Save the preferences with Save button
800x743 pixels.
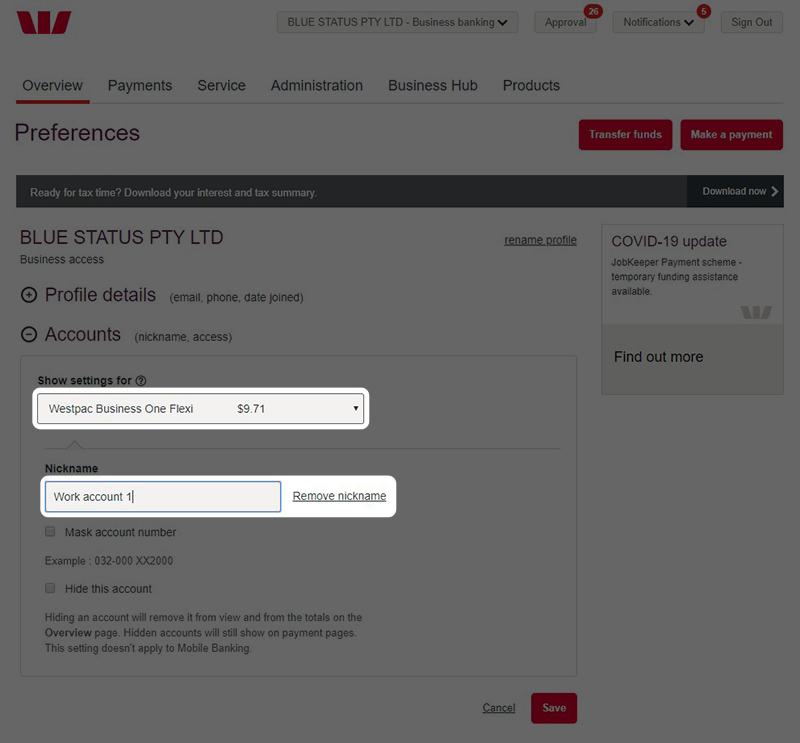(x=554, y=708)
